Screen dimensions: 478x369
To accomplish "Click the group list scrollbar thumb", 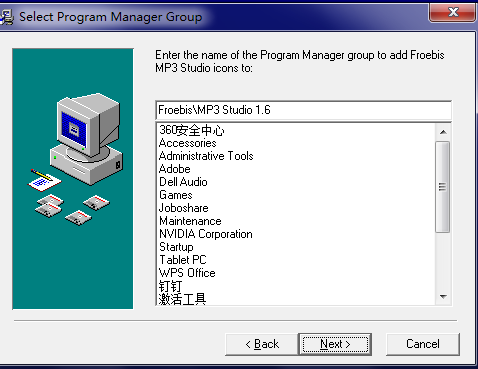I will 443,187.
